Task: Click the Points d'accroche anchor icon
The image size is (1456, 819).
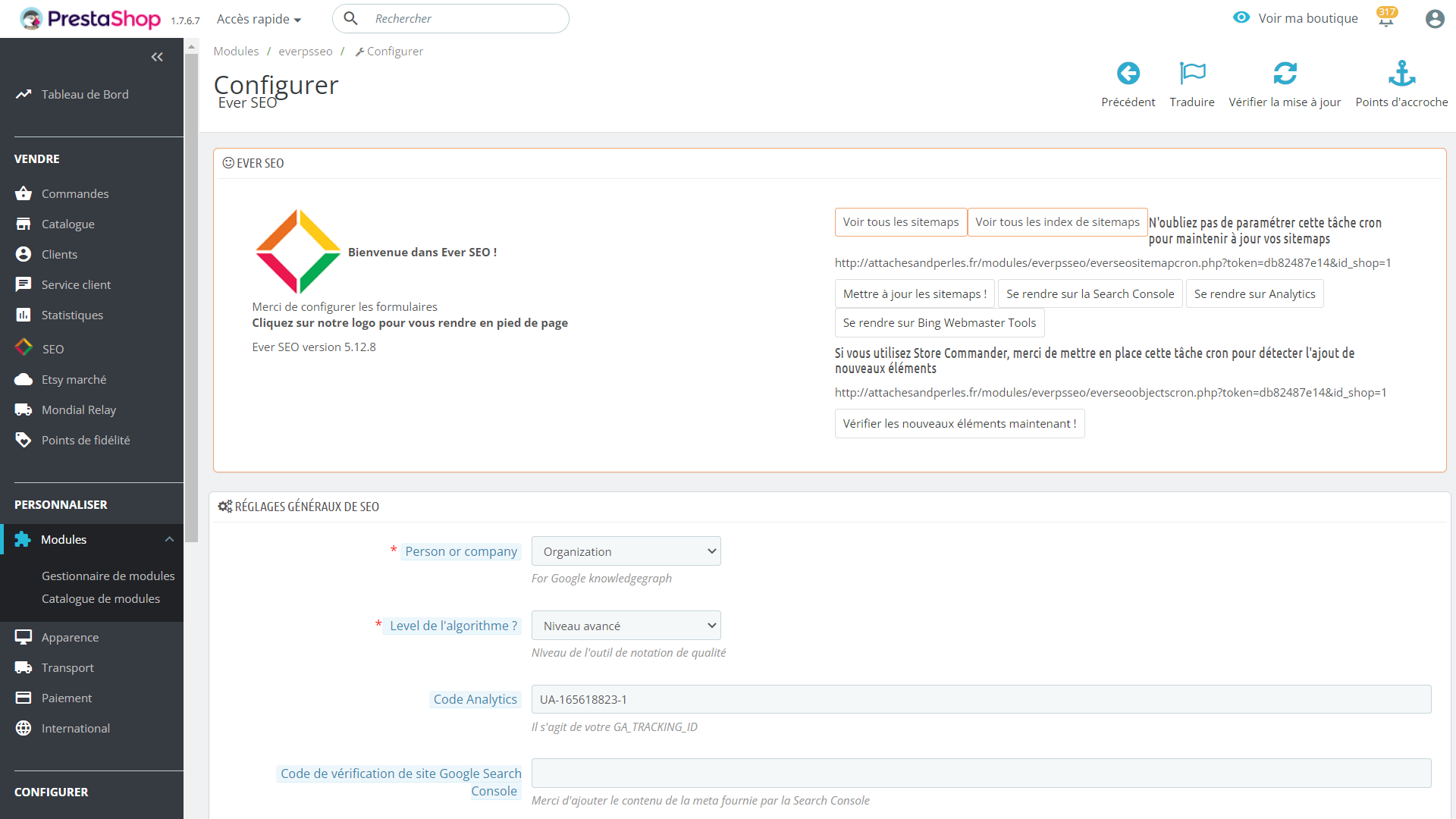Action: [1401, 74]
